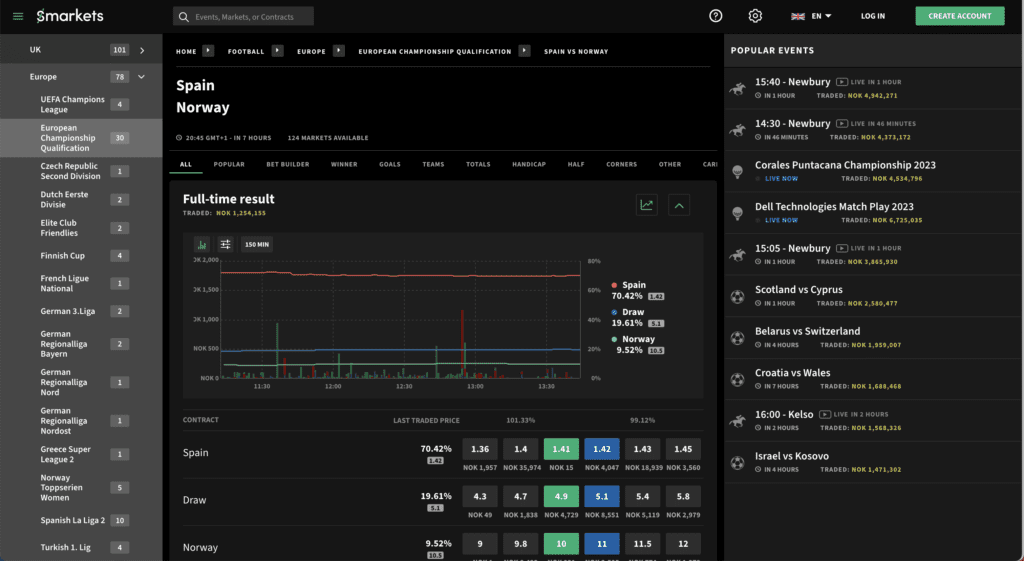Click the LOG IN link
The height and width of the screenshot is (561, 1024).
(872, 16)
